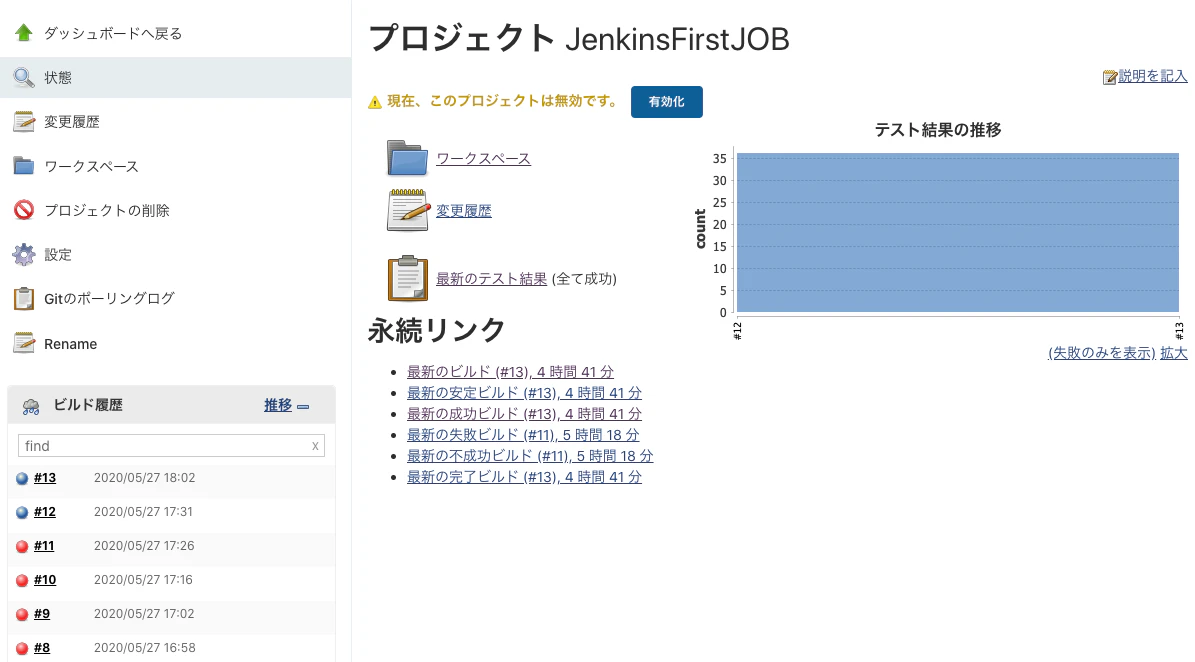
Task: Click 拡大 to enlarge chart
Action: tap(1174, 353)
